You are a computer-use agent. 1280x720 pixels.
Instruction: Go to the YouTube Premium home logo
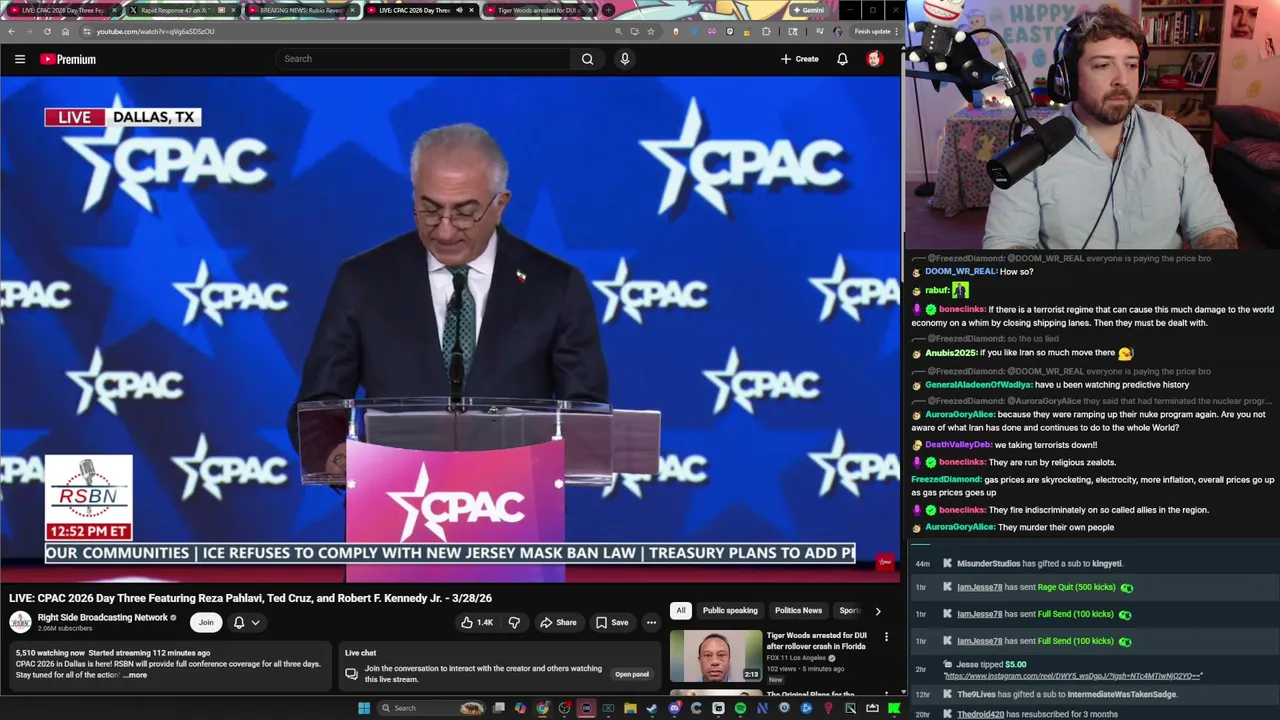(68, 59)
